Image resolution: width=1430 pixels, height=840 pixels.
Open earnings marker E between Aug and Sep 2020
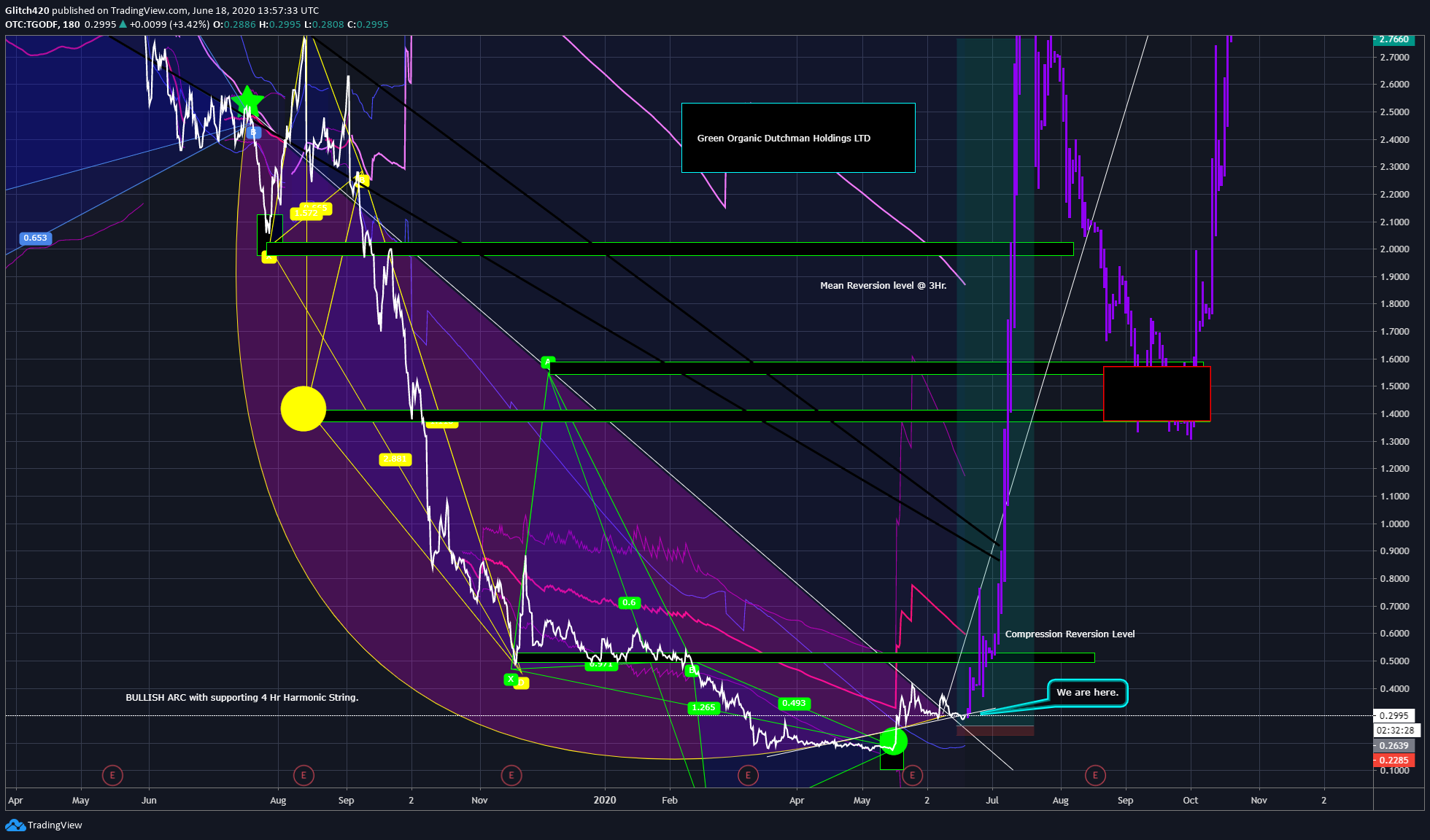pyautogui.click(x=1095, y=775)
